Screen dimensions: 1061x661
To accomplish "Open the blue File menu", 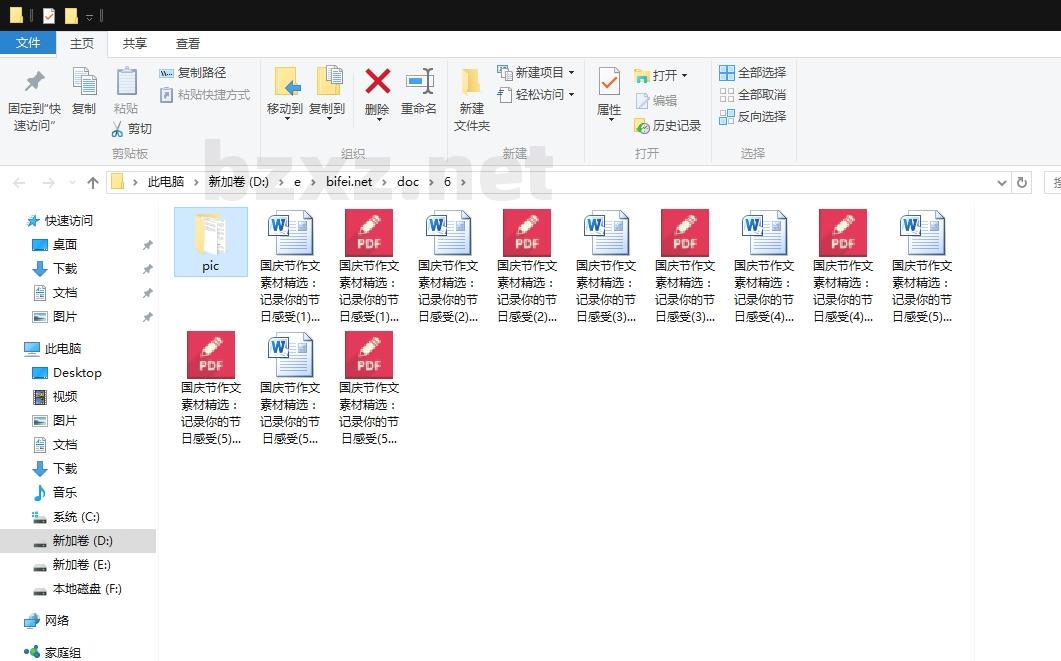I will [28, 43].
